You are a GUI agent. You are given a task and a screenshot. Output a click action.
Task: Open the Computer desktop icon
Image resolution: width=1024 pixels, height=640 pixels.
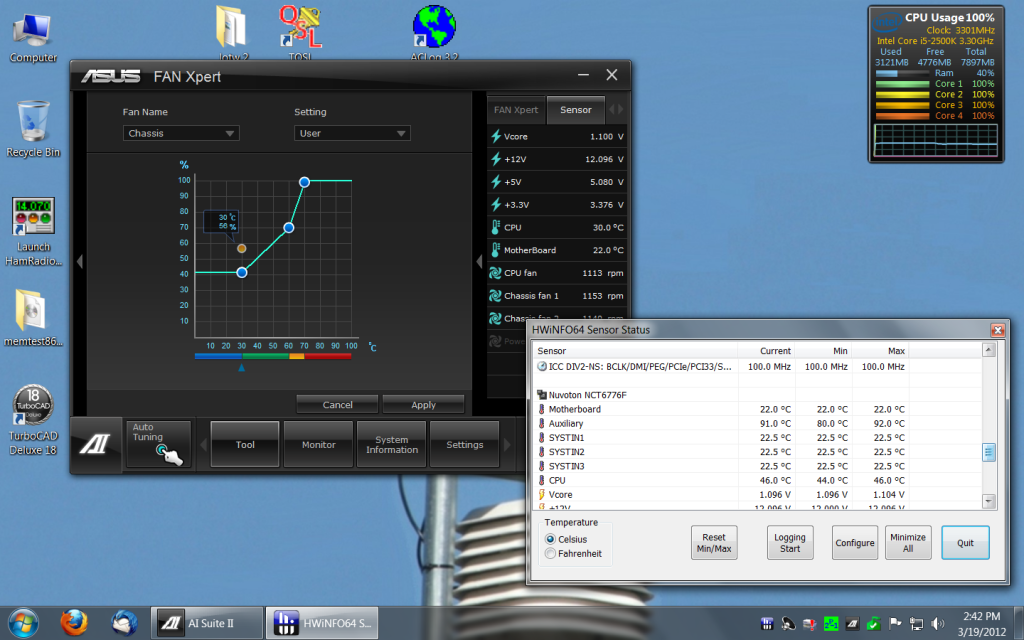pyautogui.click(x=33, y=38)
